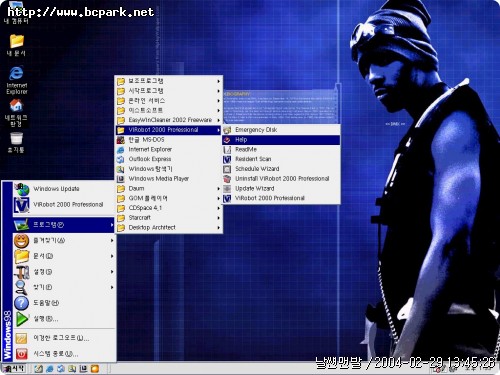The image size is (500, 375).
Task: Click Show Desktop icon in quick launch
Action: [39, 369]
